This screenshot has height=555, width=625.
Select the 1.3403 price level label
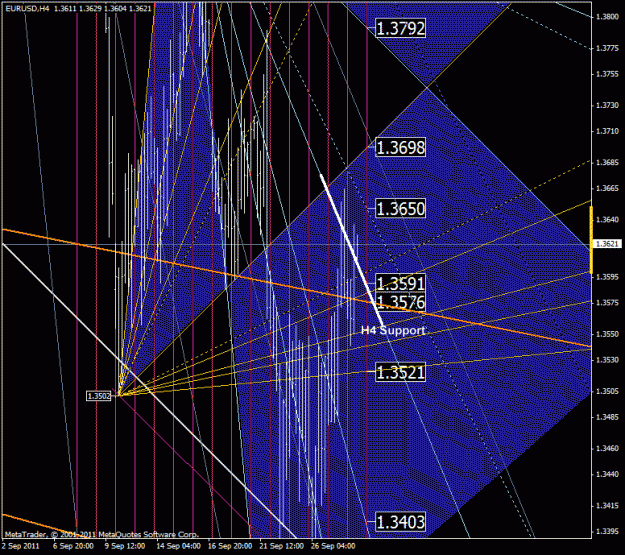(401, 522)
